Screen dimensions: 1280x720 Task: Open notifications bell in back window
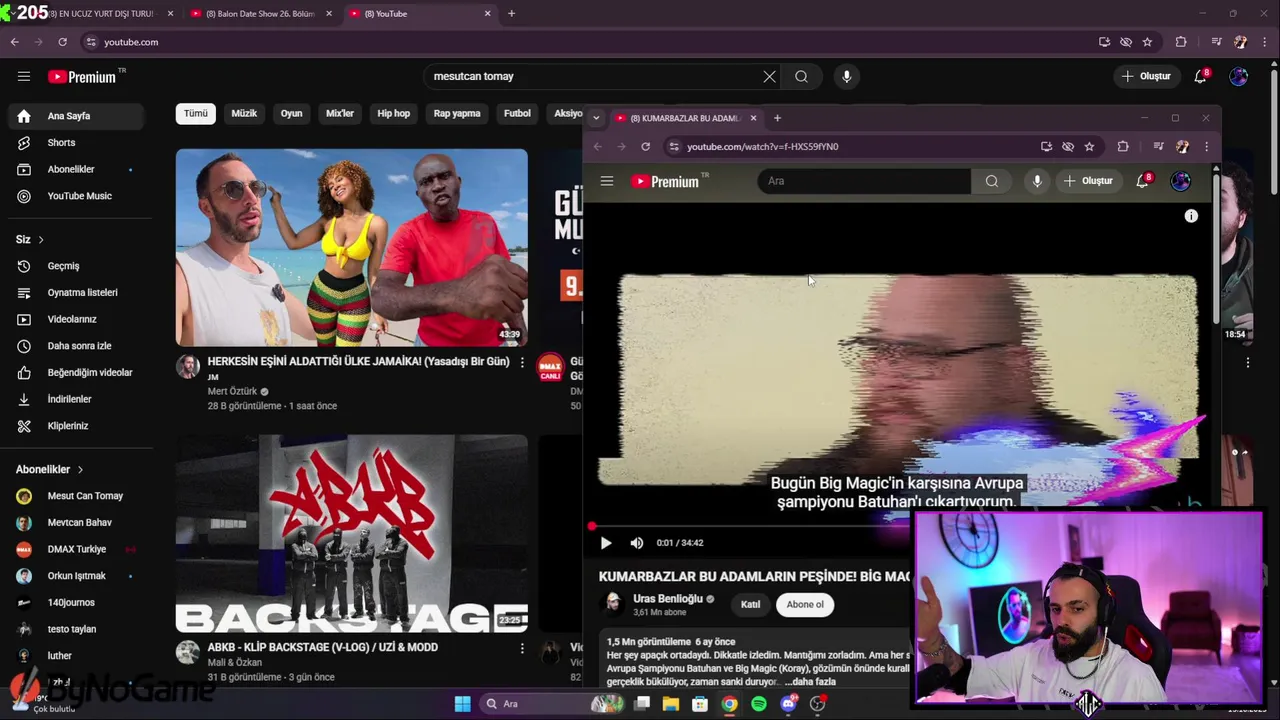click(x=1201, y=76)
